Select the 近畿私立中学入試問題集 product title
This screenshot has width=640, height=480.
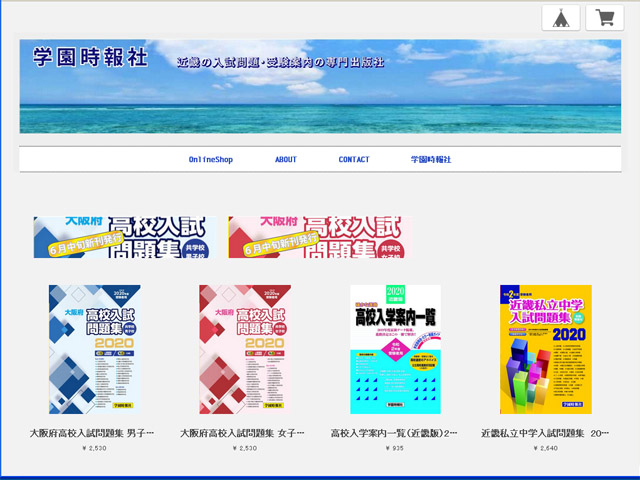pyautogui.click(x=545, y=433)
